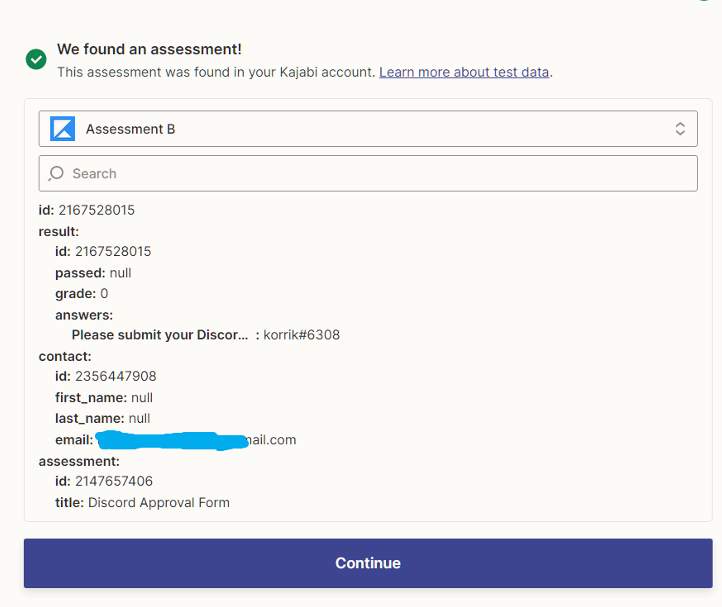The height and width of the screenshot is (607, 722).
Task: Select the result: label row
Action: [x=58, y=231]
